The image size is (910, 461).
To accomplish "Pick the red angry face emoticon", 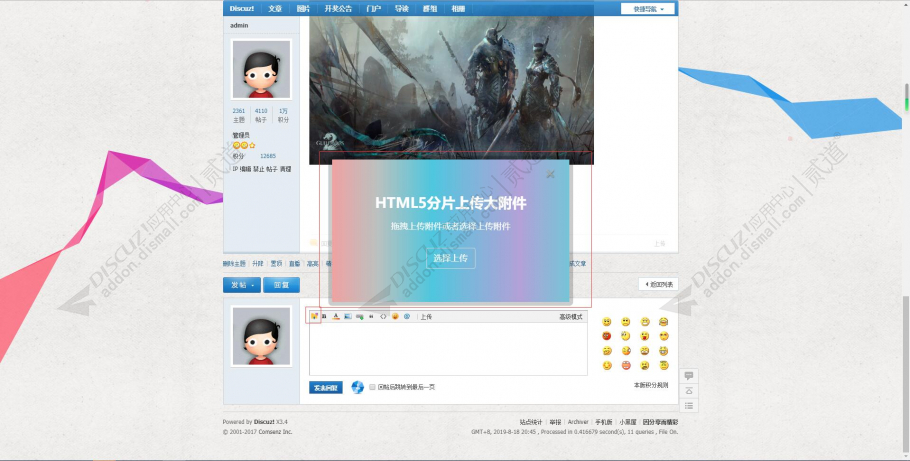I will point(606,336).
